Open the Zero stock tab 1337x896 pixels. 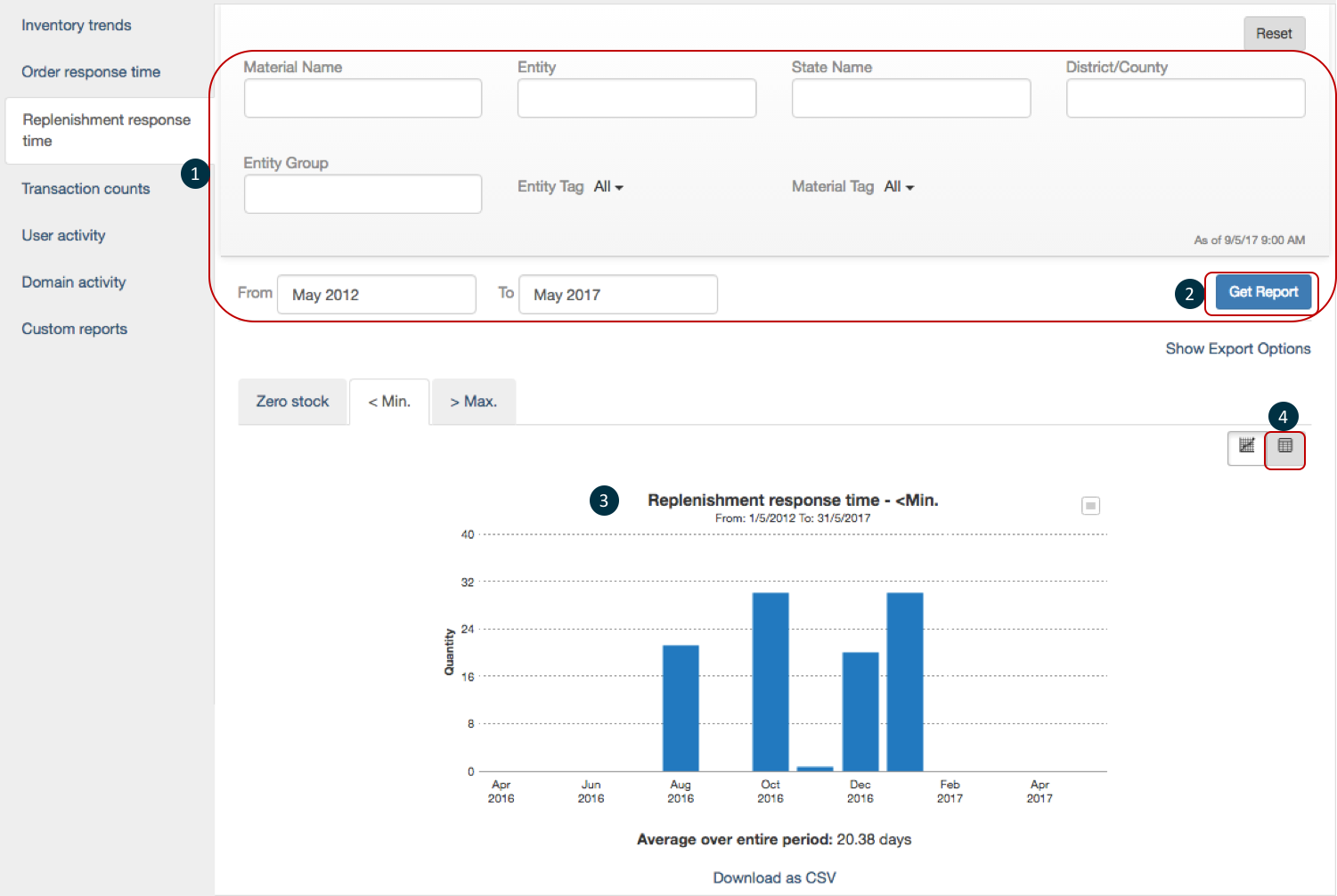[x=292, y=402]
